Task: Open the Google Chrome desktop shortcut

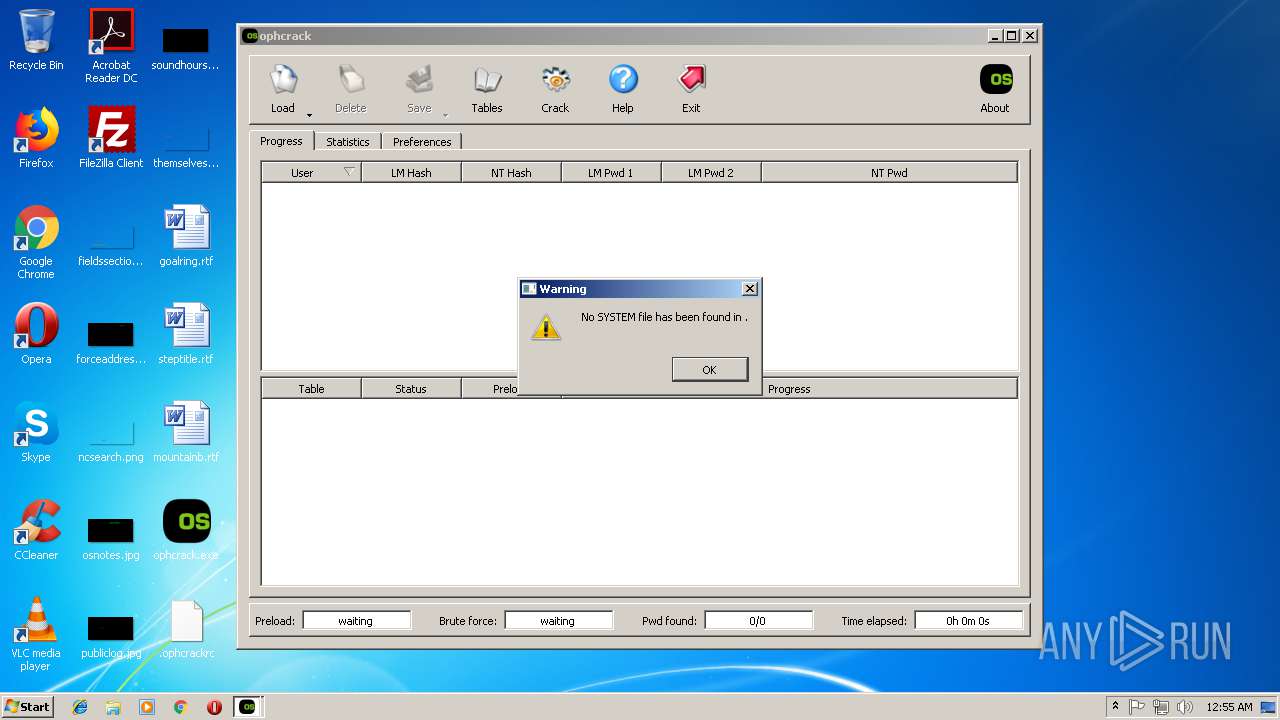Action: click(x=36, y=242)
